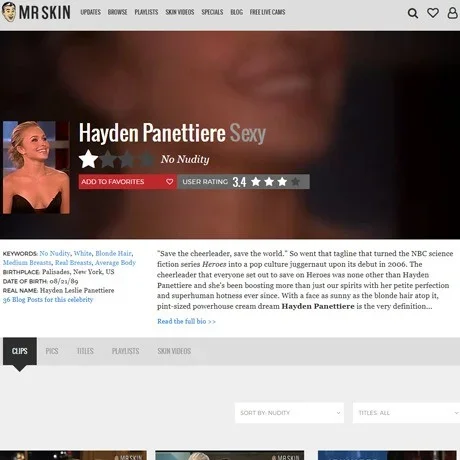Rate three stars in User Rating
This screenshot has height=460, width=460.
(x=282, y=182)
